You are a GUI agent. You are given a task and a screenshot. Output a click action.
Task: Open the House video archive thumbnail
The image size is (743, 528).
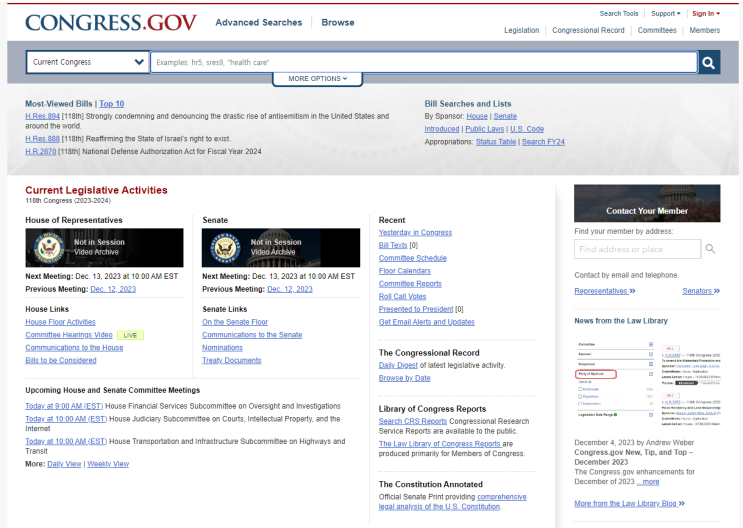[x=104, y=247]
